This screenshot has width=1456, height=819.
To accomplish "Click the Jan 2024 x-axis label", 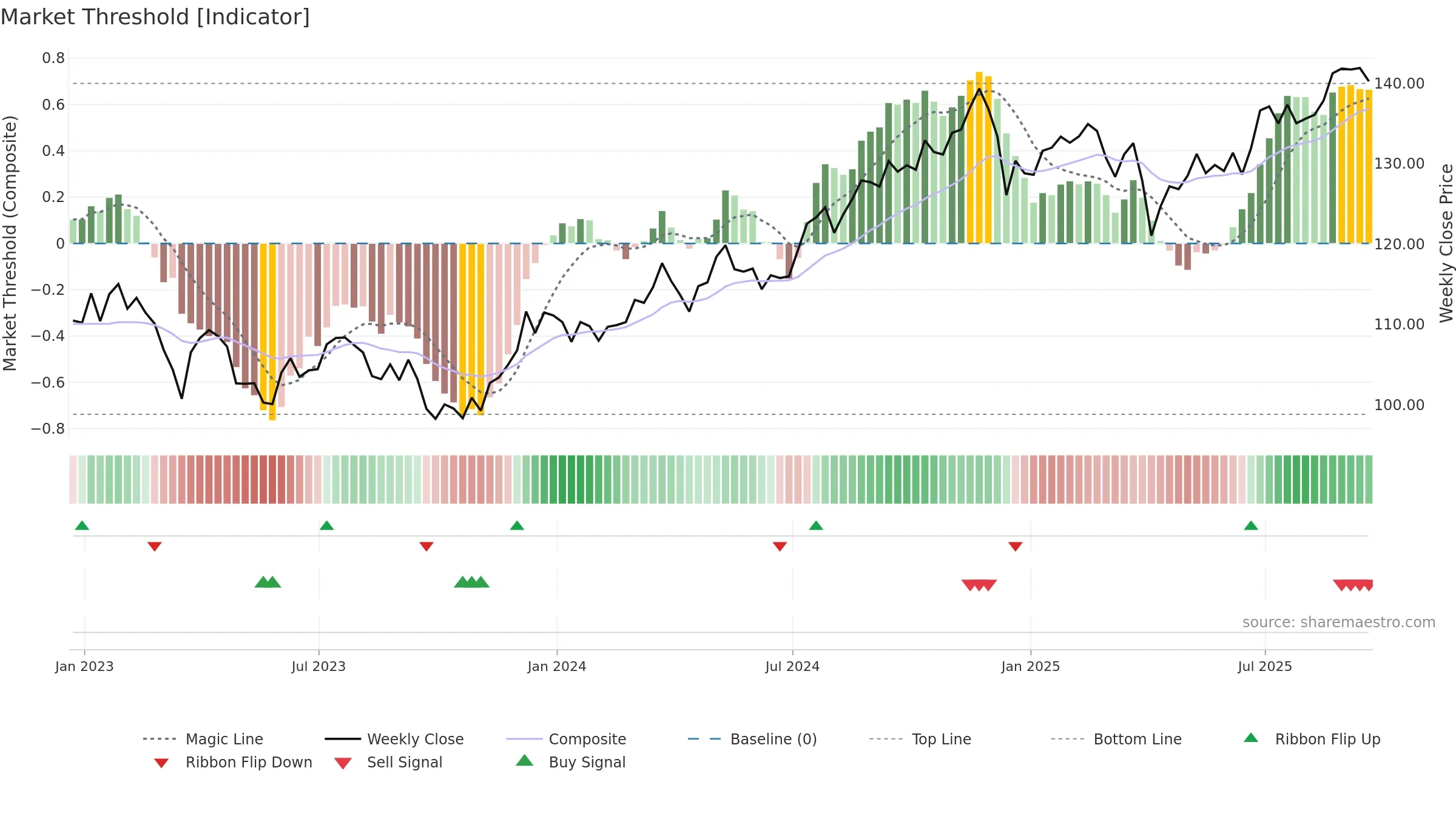I will [557, 666].
